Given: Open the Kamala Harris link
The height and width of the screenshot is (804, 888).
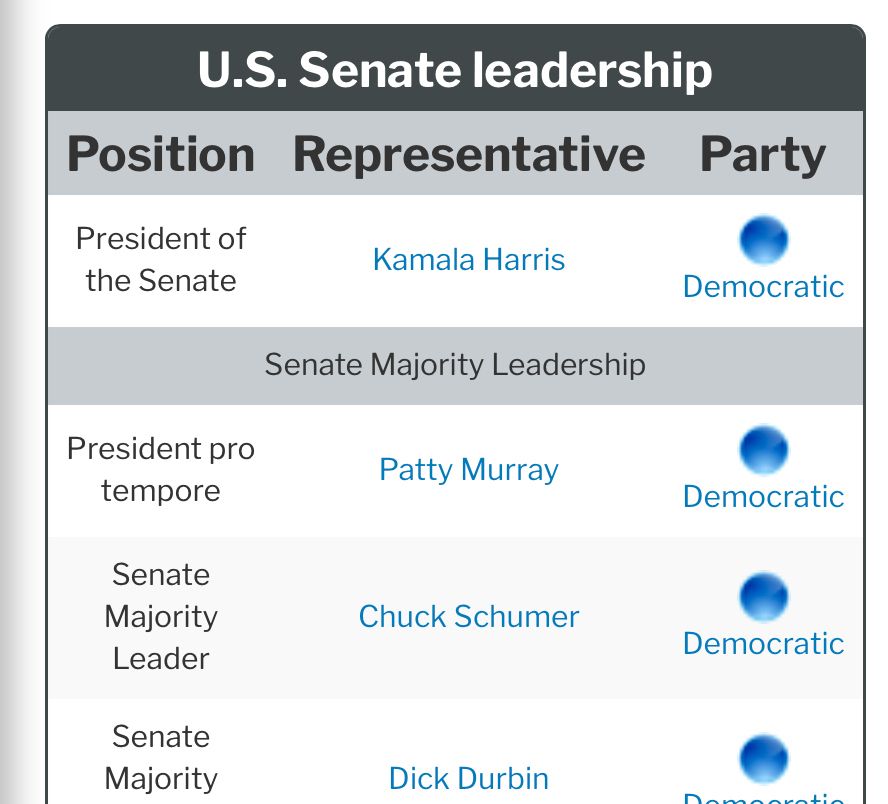Looking at the screenshot, I should 469,260.
